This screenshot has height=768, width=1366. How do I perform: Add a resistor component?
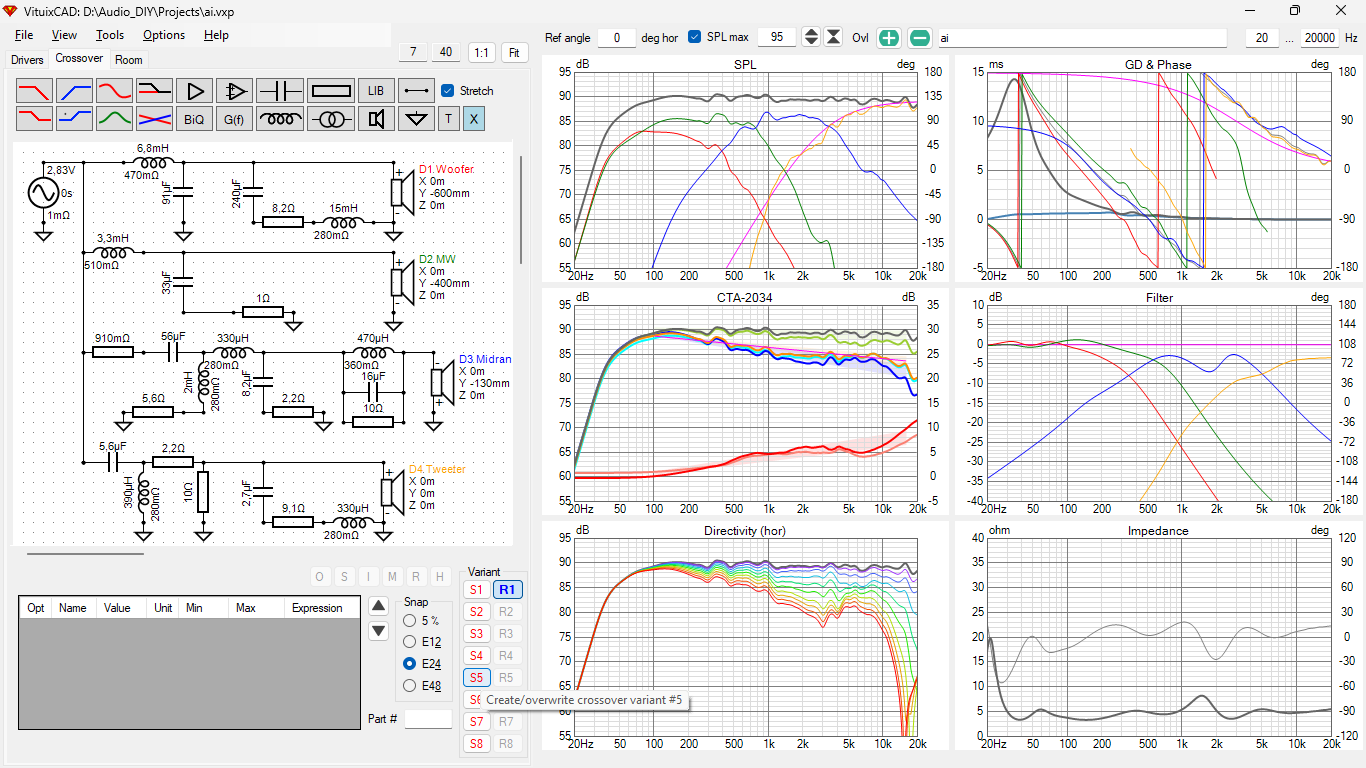click(330, 91)
